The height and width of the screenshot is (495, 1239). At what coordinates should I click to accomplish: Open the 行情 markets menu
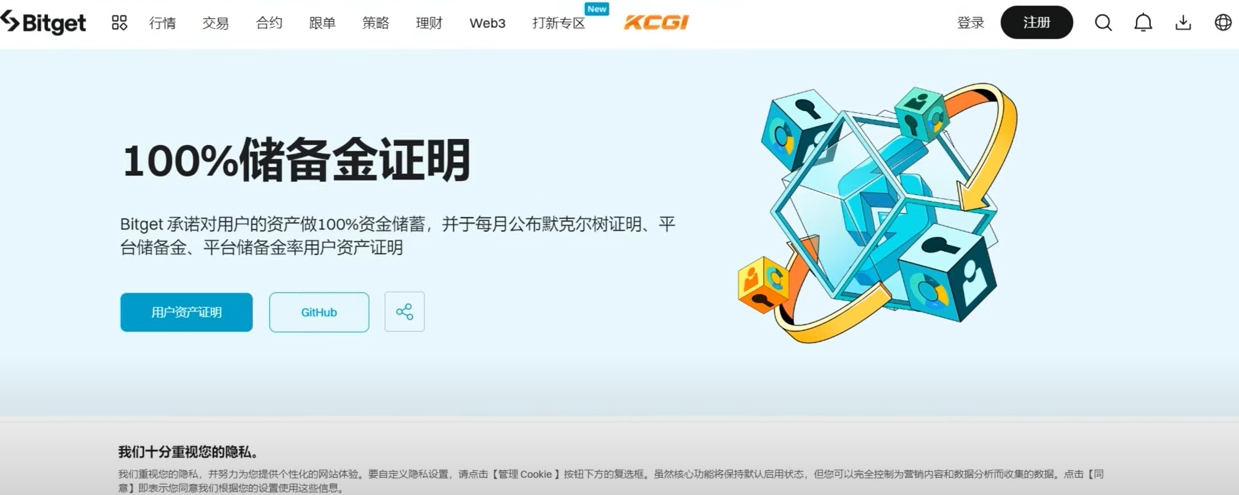tap(162, 23)
